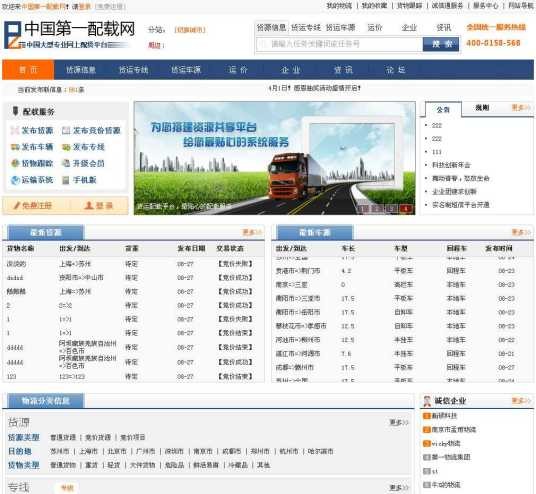The width and height of the screenshot is (536, 494).
Task: Open the 企业 navigation menu item
Action: coord(291,70)
